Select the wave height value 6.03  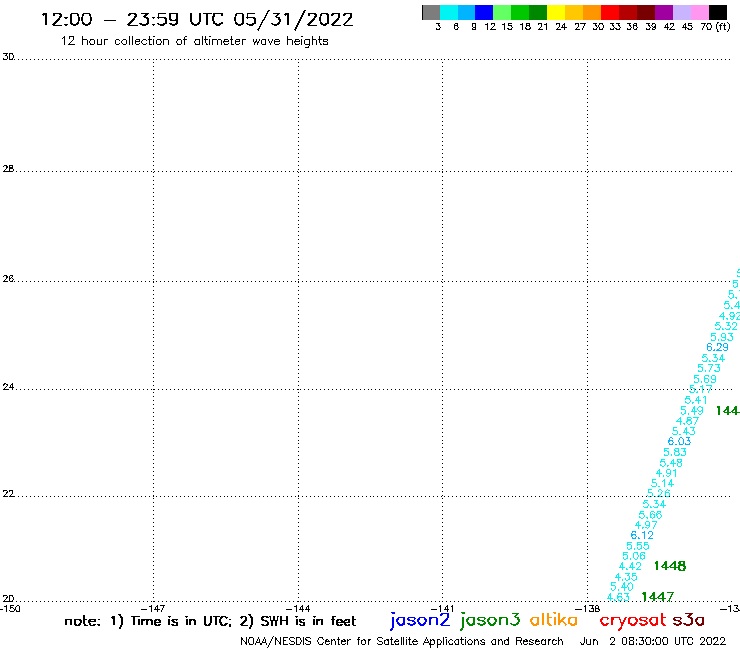[679, 441]
